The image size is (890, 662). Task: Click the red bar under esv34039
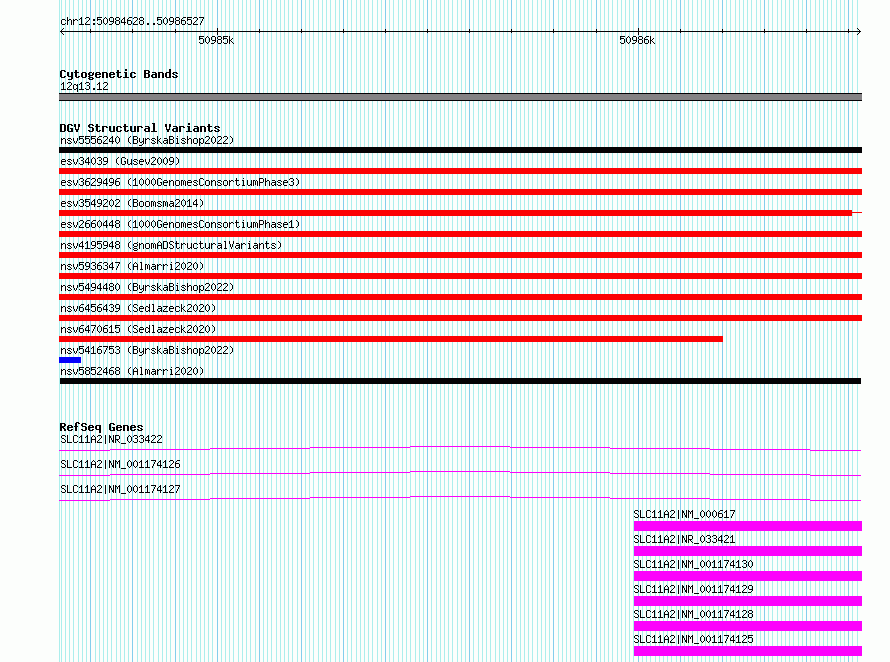coord(460,171)
